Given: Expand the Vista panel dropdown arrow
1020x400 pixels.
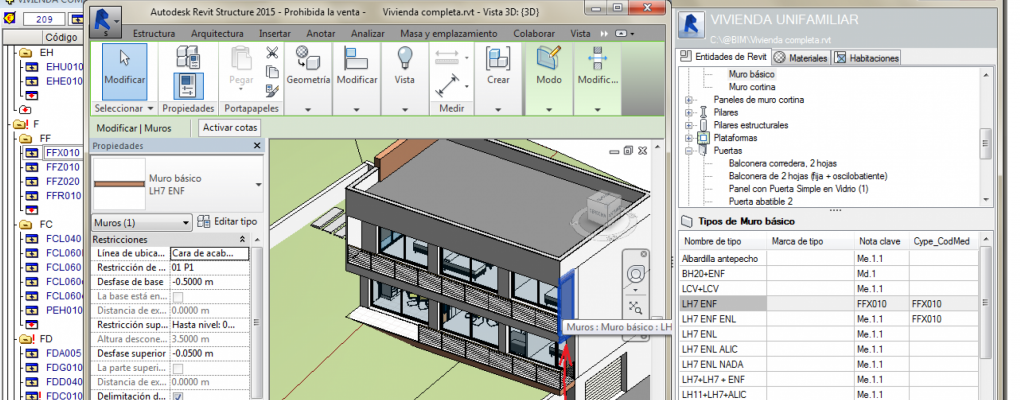Looking at the screenshot, I should pos(405,109).
